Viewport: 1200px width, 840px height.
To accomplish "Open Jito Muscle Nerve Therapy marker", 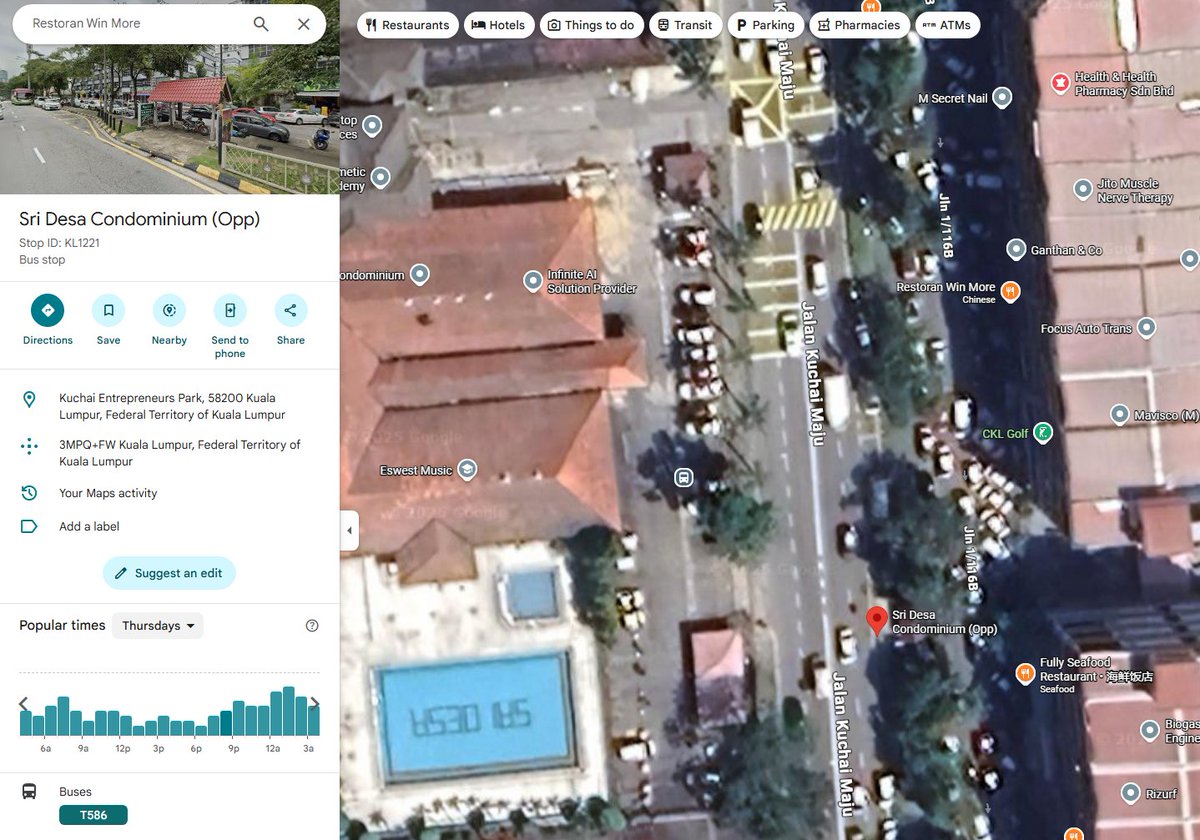I will click(1083, 189).
